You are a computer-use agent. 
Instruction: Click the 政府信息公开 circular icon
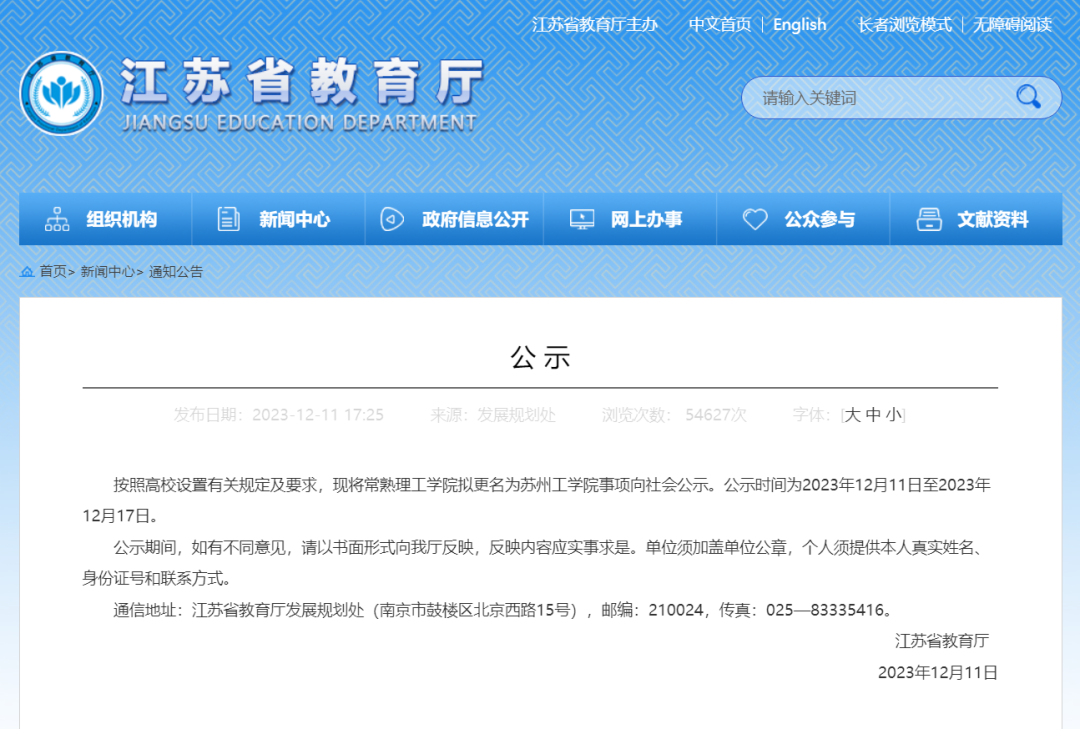click(392, 219)
